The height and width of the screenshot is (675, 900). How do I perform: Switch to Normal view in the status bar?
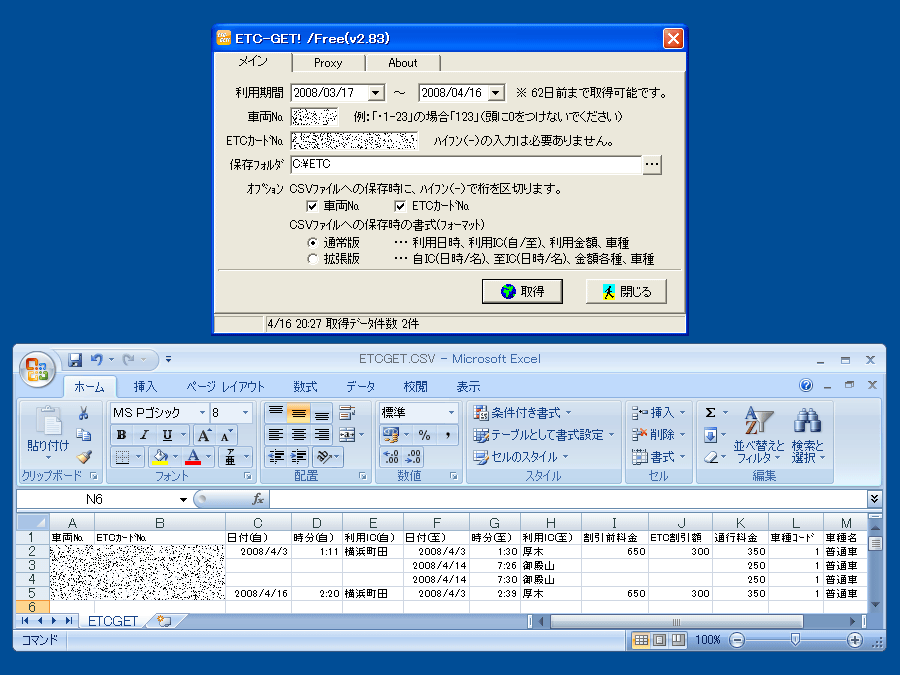click(641, 639)
